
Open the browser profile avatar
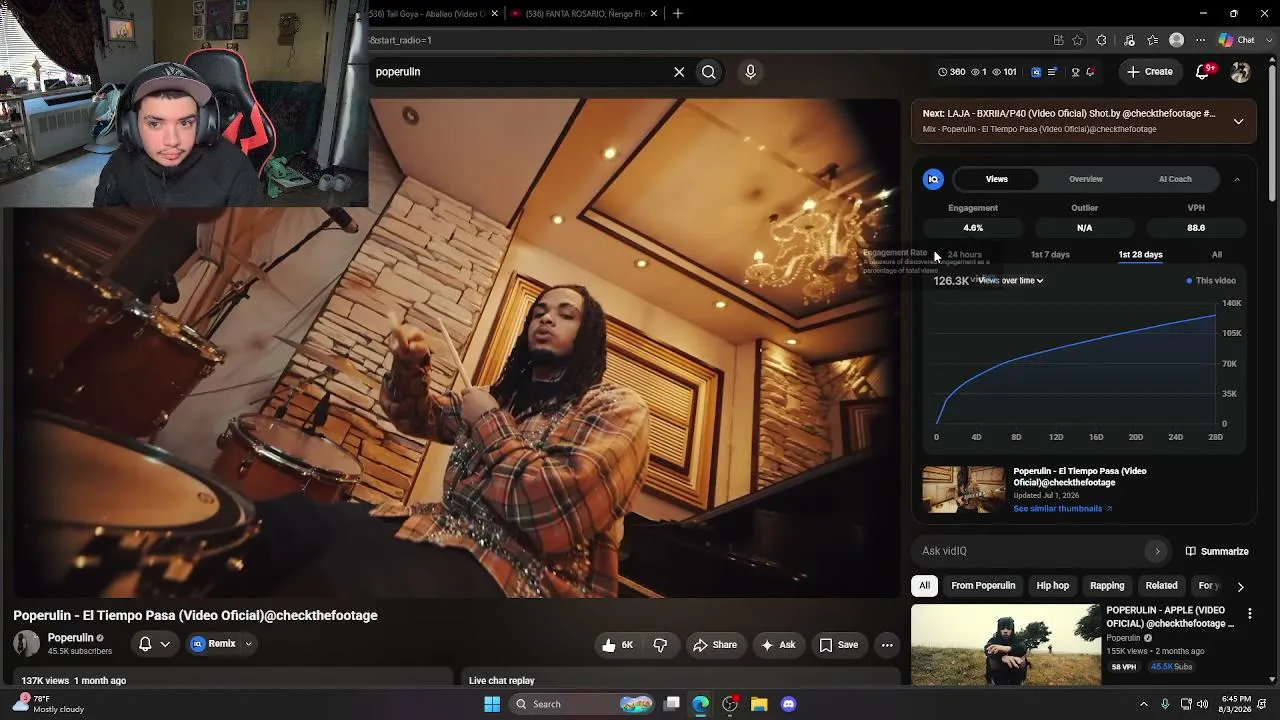pyautogui.click(x=1177, y=40)
